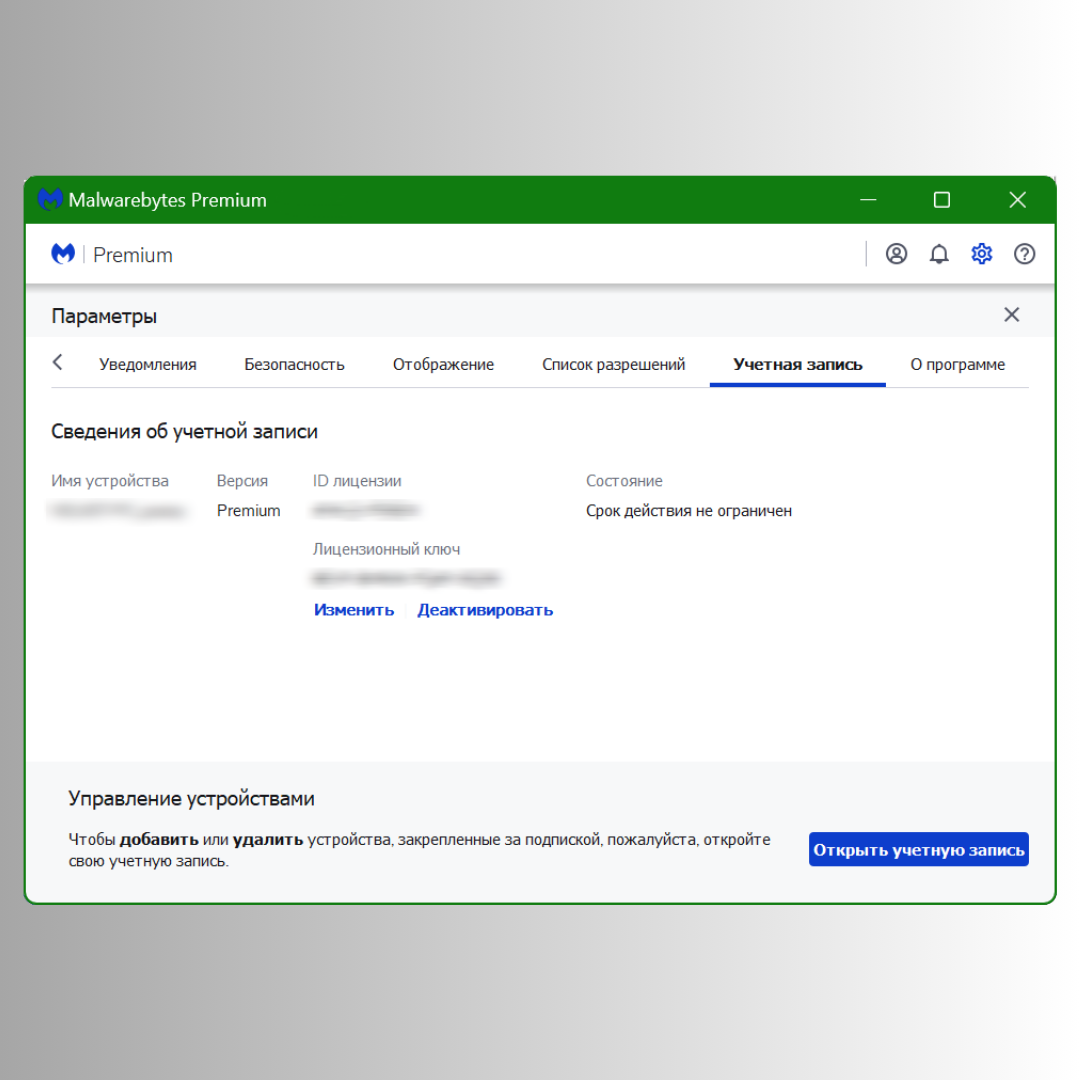Switch to the О программе tab
1080x1080 pixels.
pyautogui.click(x=957, y=364)
